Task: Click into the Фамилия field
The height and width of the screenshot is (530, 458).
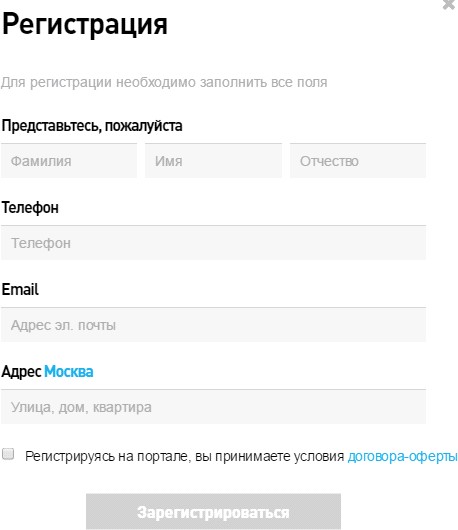Action: click(x=69, y=161)
